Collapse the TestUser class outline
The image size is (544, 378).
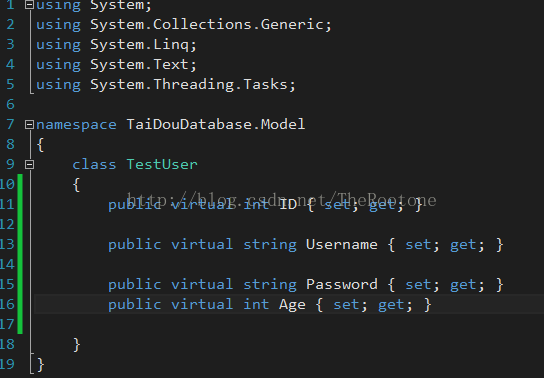point(29,164)
